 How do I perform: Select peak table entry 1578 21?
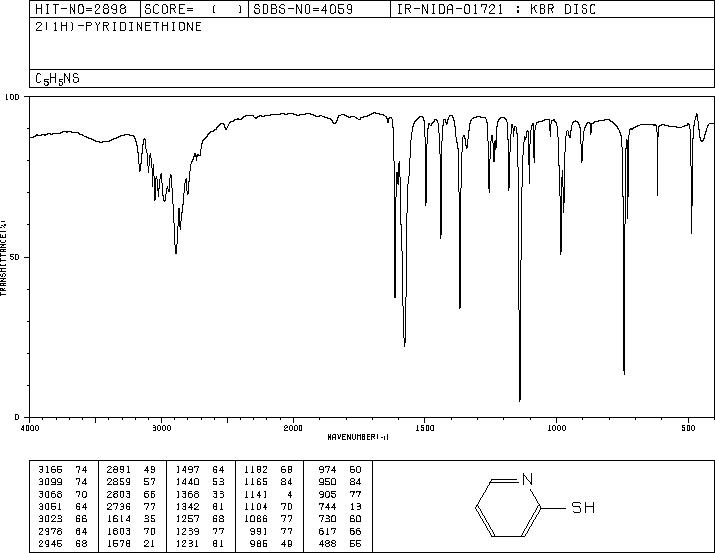tap(131, 543)
